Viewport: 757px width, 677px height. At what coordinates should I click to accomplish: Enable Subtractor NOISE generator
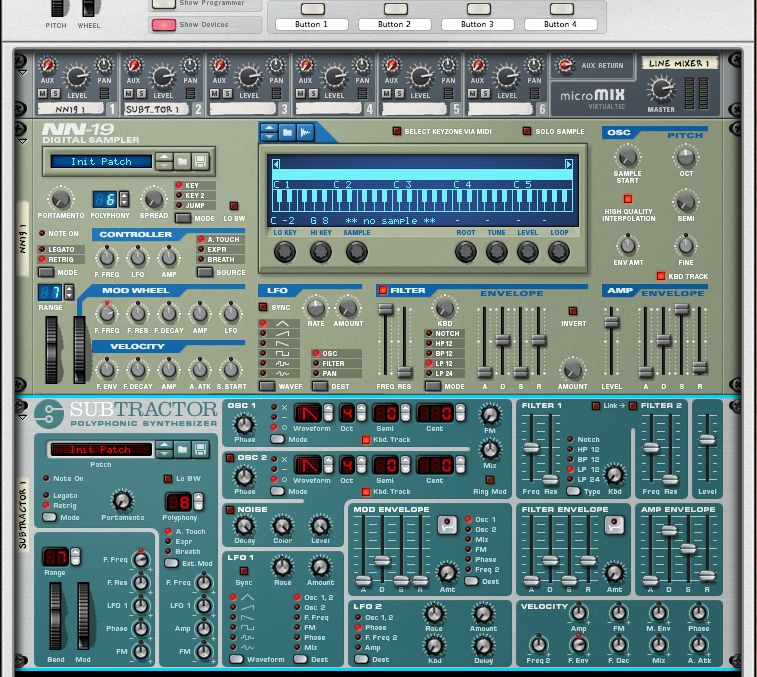(230, 509)
